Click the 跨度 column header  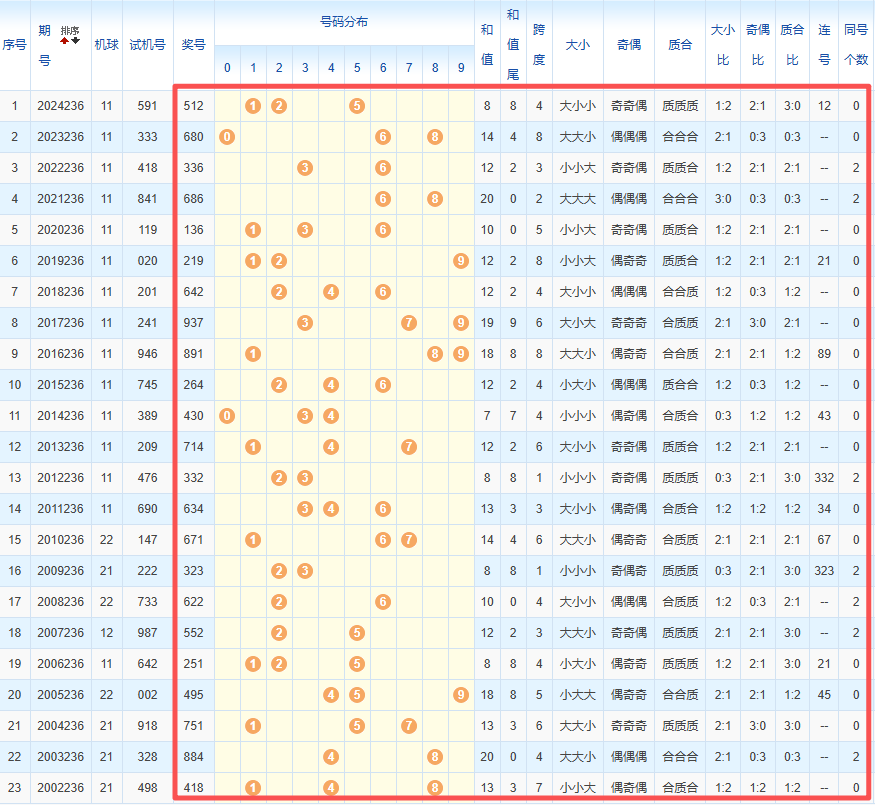(x=539, y=45)
